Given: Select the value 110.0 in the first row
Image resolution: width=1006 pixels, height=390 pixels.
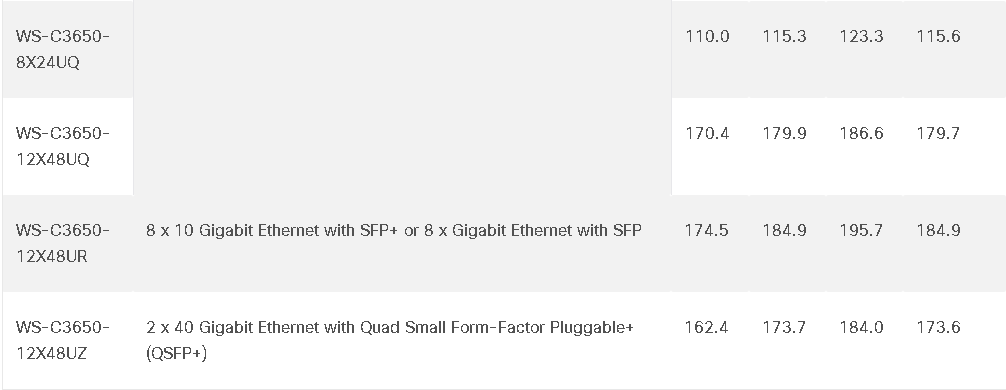Looking at the screenshot, I should click(x=707, y=37).
